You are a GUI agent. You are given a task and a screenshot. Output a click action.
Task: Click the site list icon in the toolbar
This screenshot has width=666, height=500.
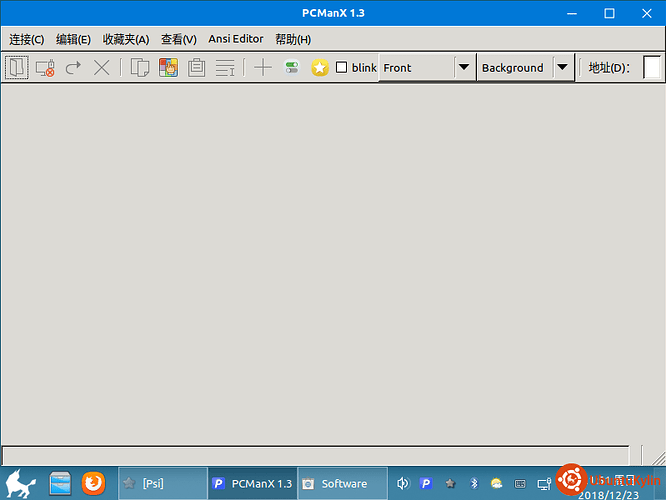tap(17, 68)
